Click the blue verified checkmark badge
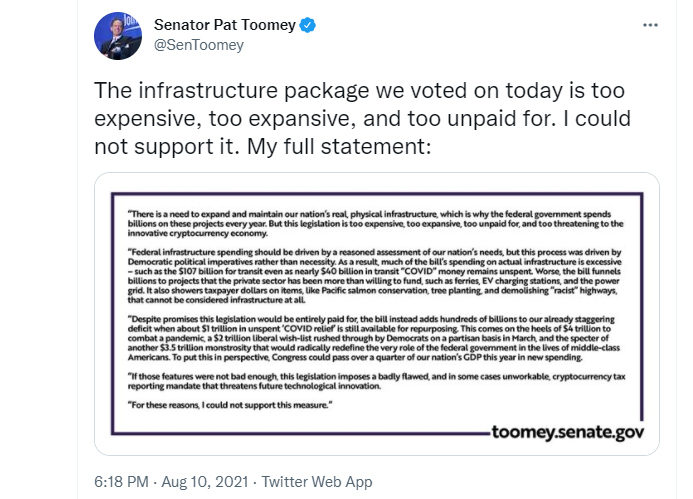 click(308, 25)
